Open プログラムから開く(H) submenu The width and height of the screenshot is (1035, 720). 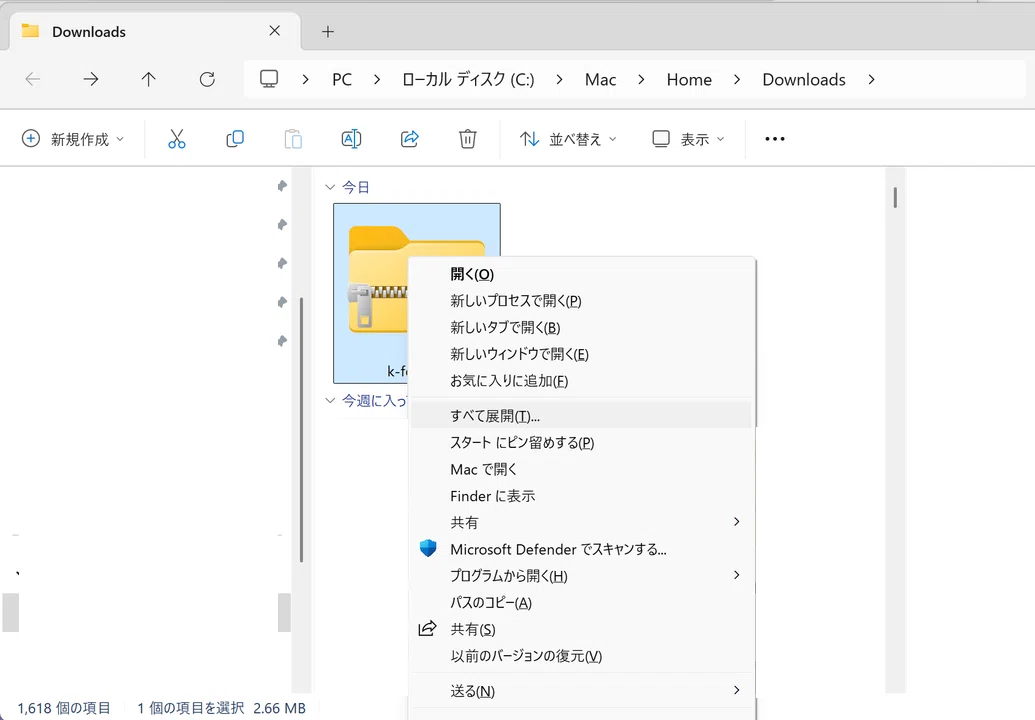pyautogui.click(x=581, y=575)
